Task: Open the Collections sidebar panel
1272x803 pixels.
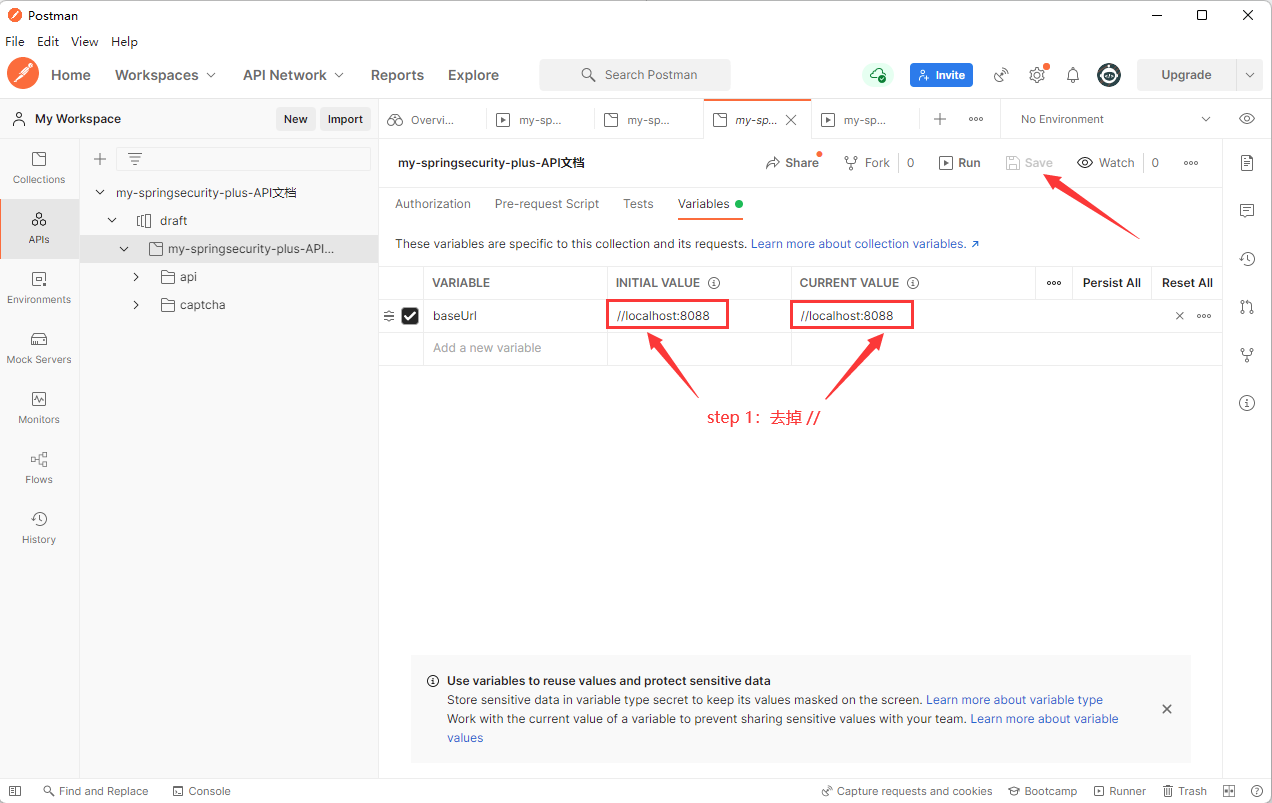Action: pyautogui.click(x=39, y=168)
